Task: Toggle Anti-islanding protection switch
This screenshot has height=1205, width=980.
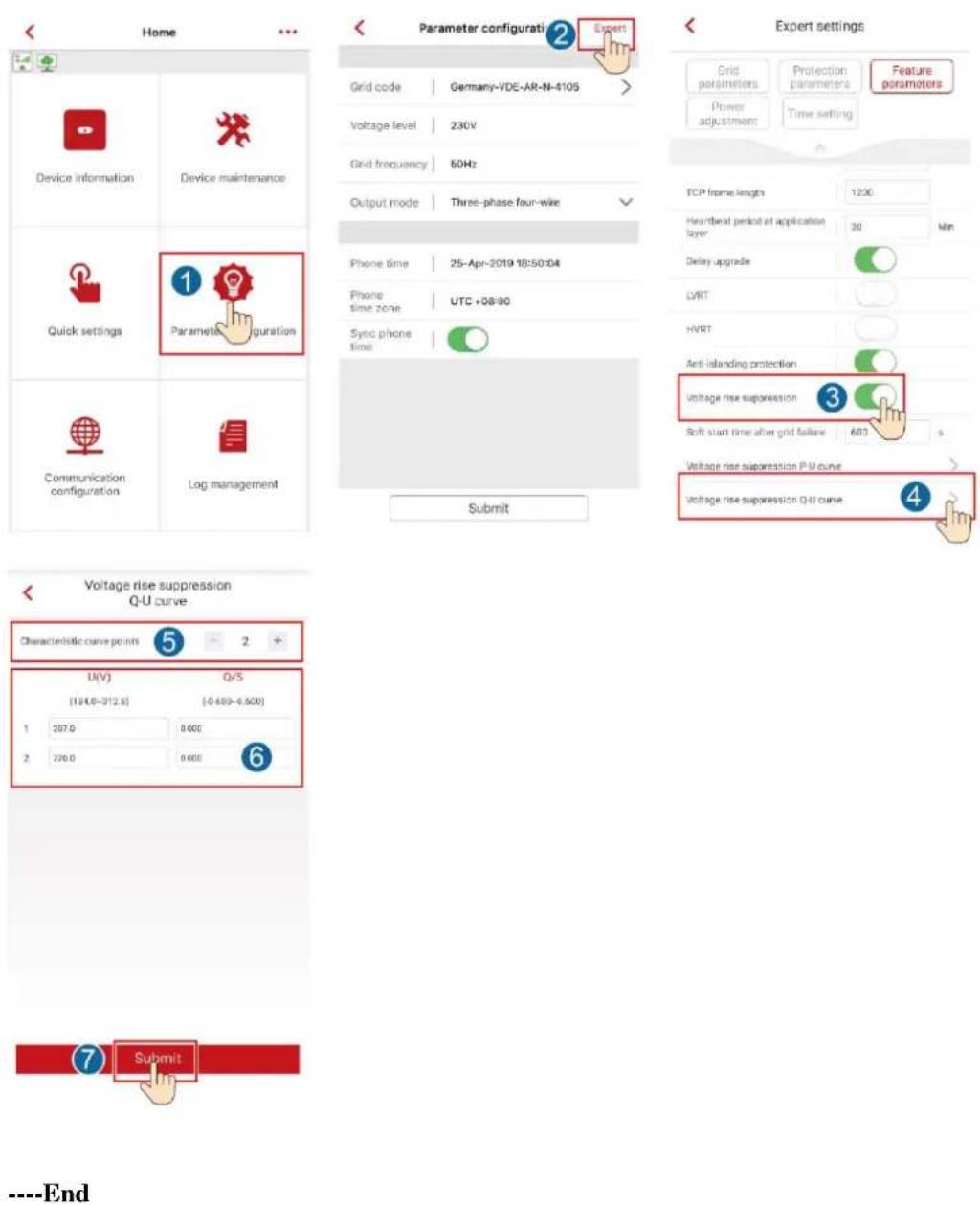Action: click(875, 362)
